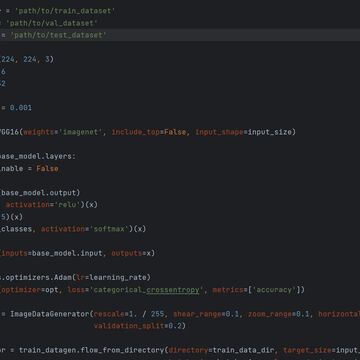Click the value 3 in the input shape tuple
Screen dimensions: 360x360
[x=47, y=59]
